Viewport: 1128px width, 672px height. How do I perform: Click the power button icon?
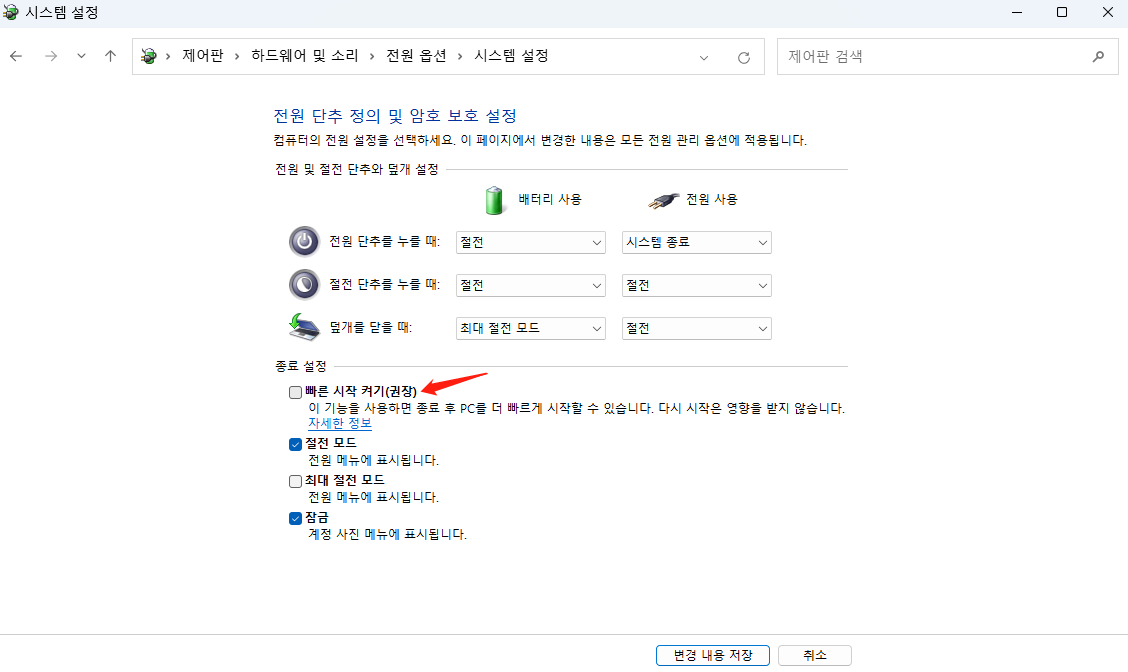point(304,241)
